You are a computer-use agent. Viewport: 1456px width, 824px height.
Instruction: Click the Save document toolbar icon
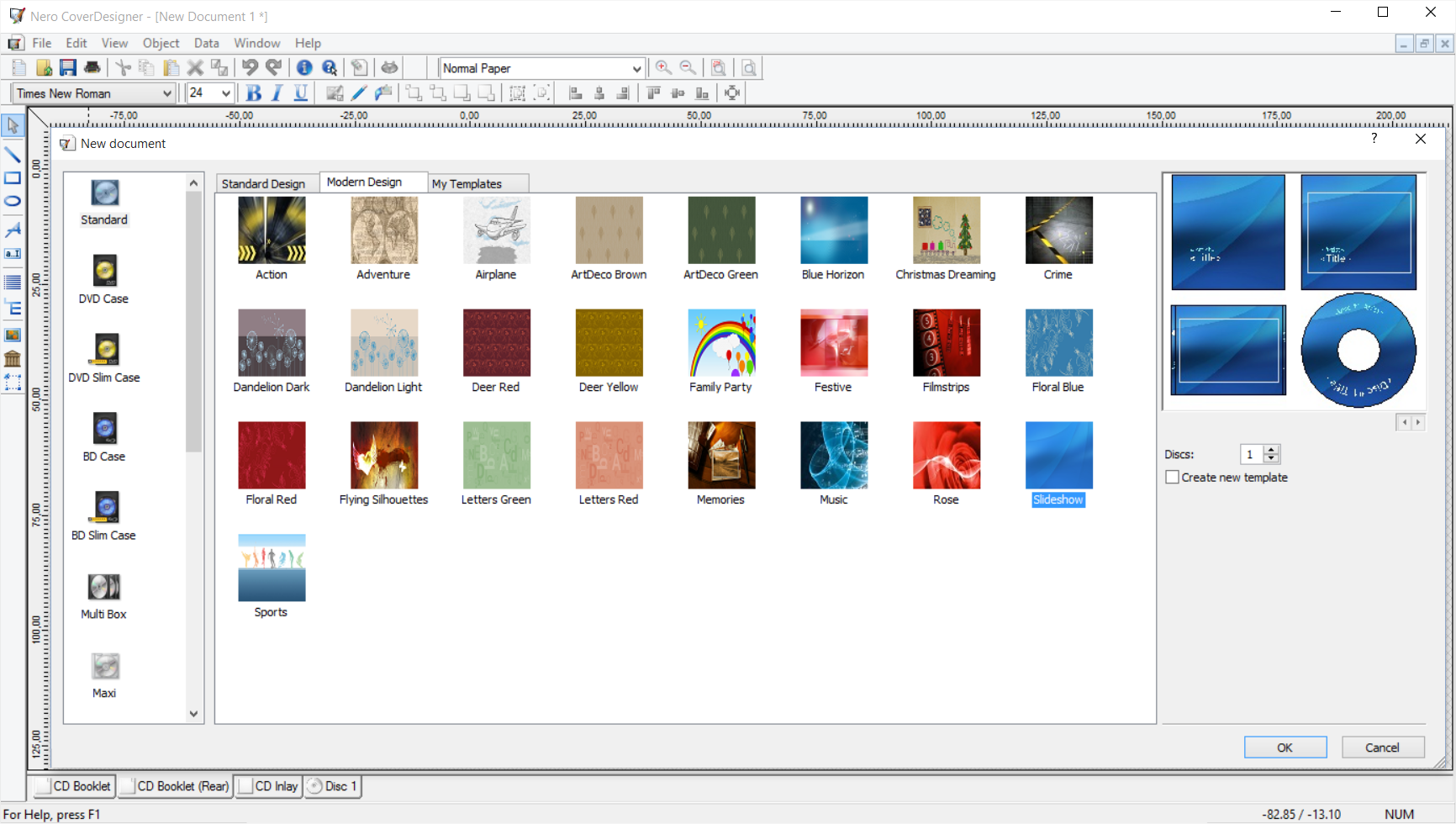[x=68, y=68]
